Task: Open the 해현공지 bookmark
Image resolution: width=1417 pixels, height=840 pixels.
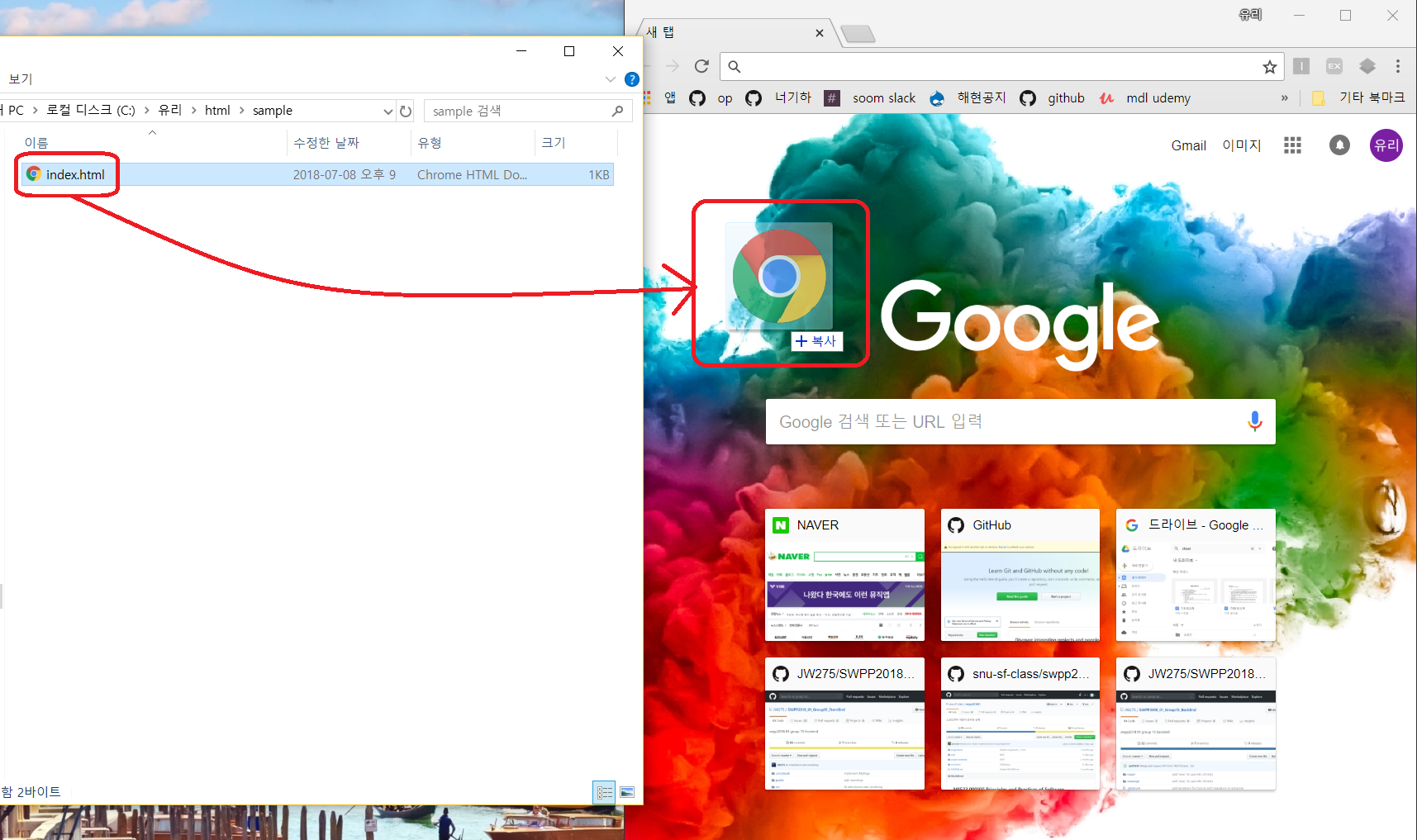Action: pos(968,98)
